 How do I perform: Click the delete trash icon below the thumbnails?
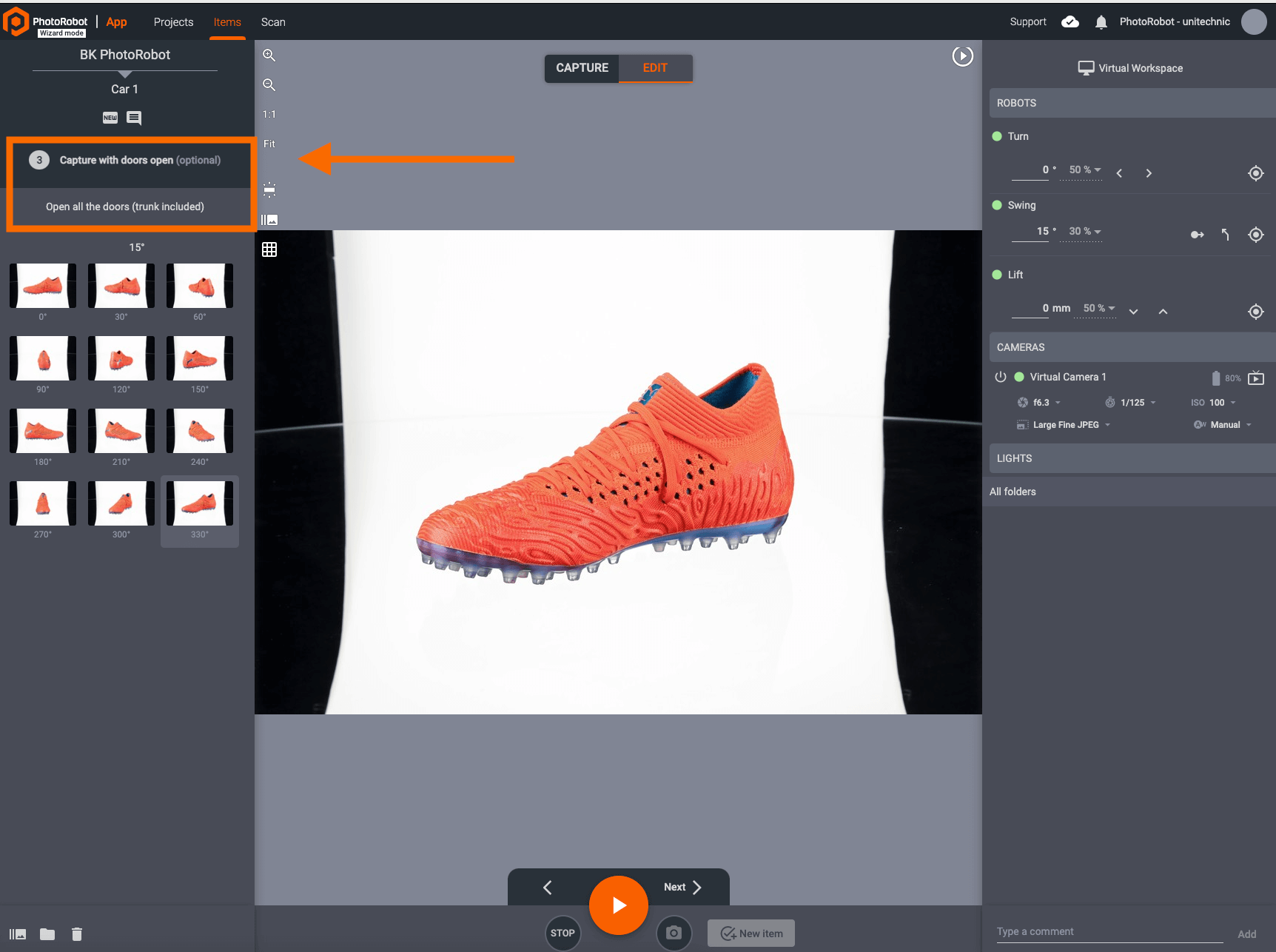coord(76,933)
